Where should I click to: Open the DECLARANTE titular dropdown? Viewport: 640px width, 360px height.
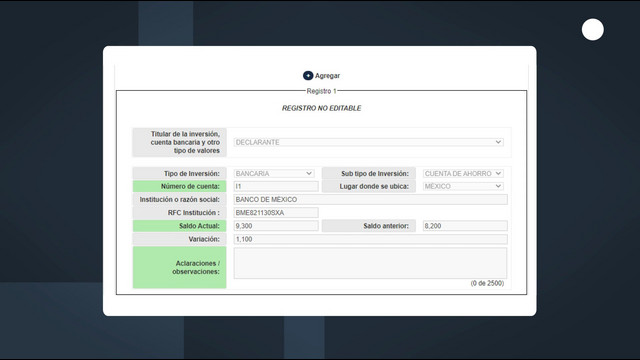[x=369, y=142]
